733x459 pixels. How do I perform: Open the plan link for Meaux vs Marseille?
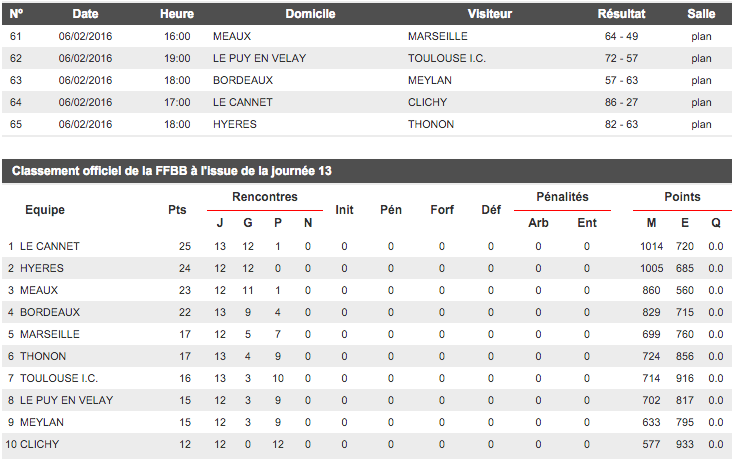pyautogui.click(x=701, y=36)
